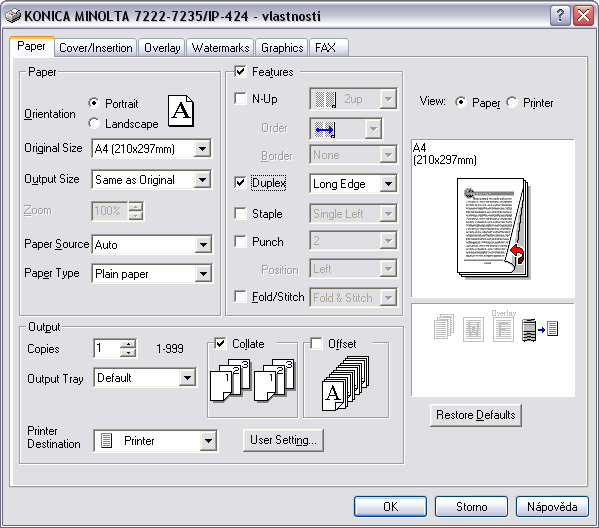Choose Paper view radio button

pos(461,102)
